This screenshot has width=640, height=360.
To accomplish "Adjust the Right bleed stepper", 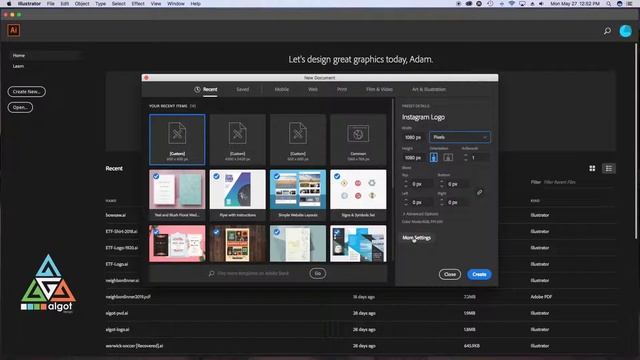I will (x=442, y=202).
